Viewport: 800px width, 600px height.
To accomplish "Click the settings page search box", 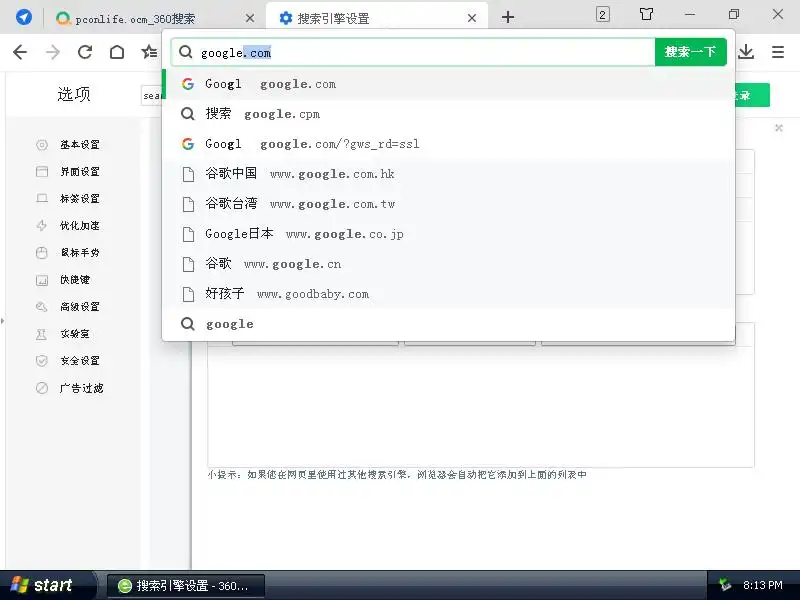I will [152, 95].
